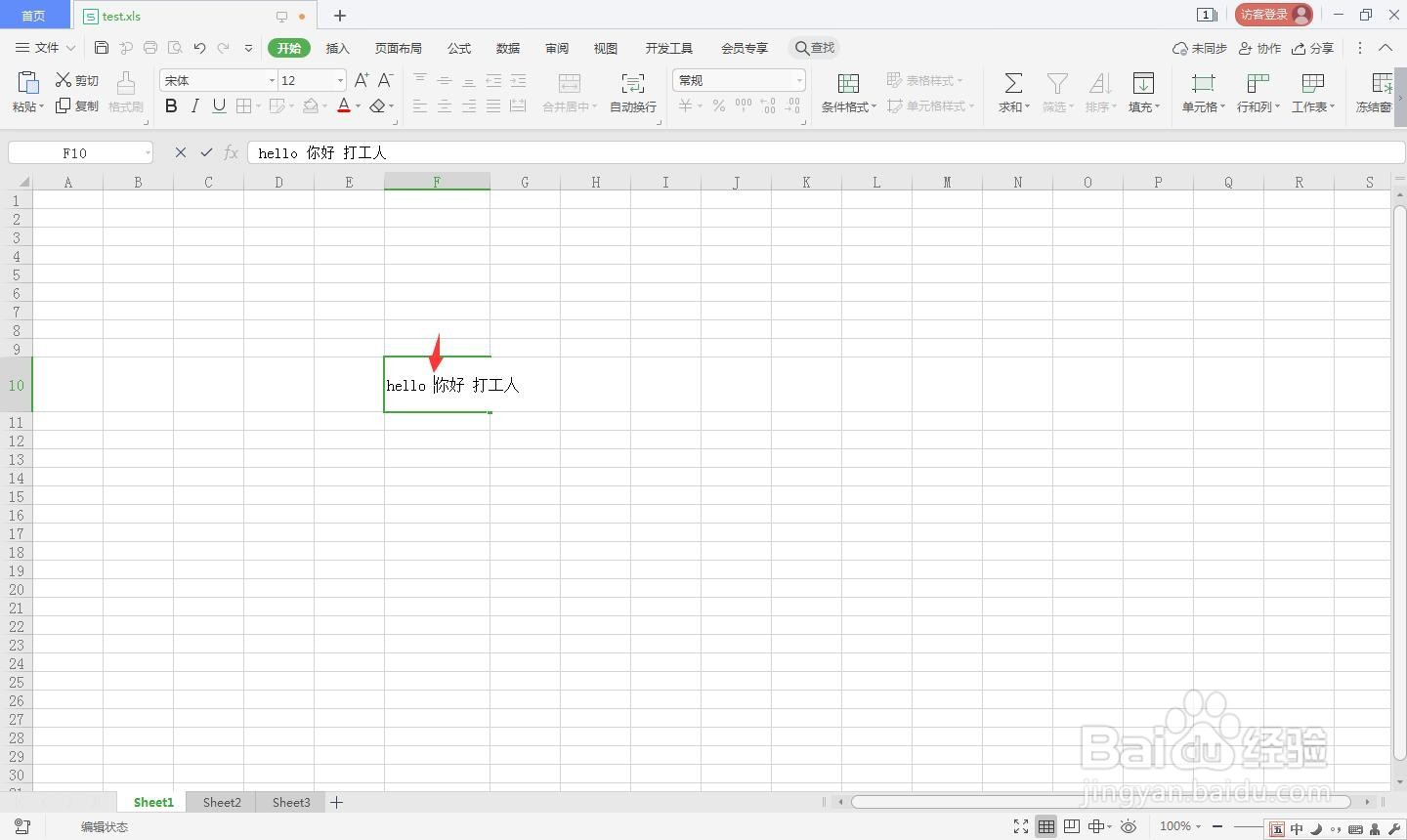Click the red font color A button
The height and width of the screenshot is (840, 1407).
pyautogui.click(x=344, y=105)
